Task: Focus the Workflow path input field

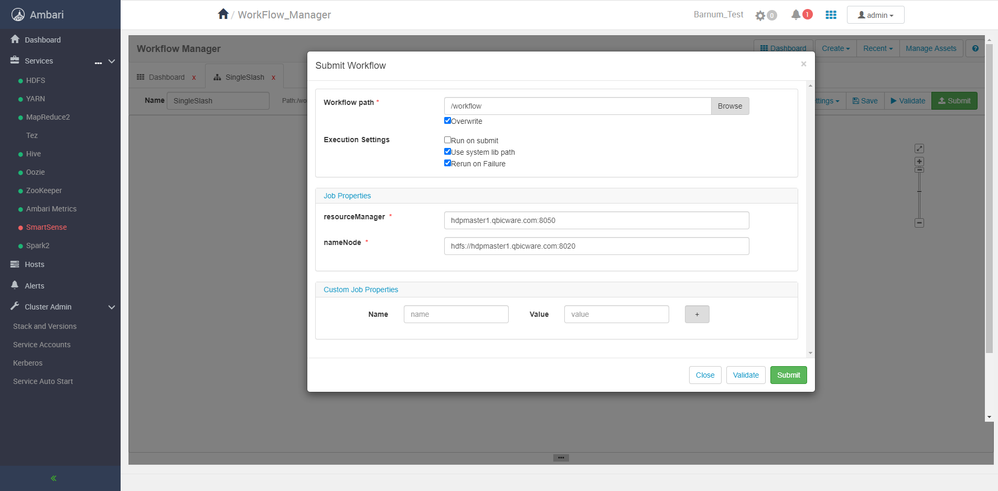Action: click(577, 106)
